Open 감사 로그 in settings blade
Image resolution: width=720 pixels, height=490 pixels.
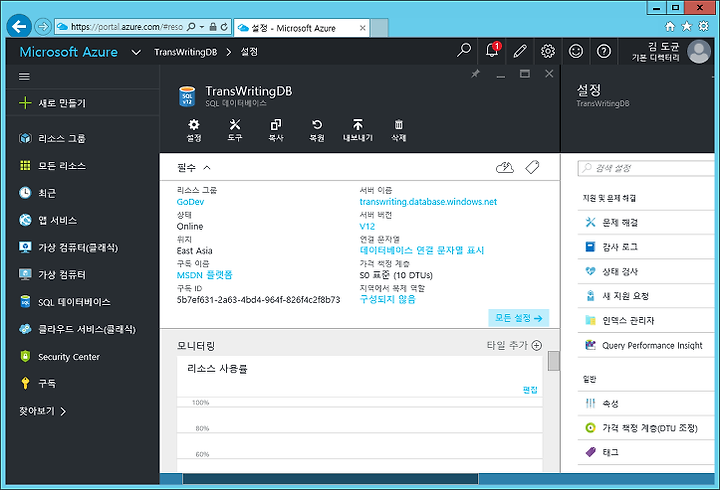tap(646, 247)
